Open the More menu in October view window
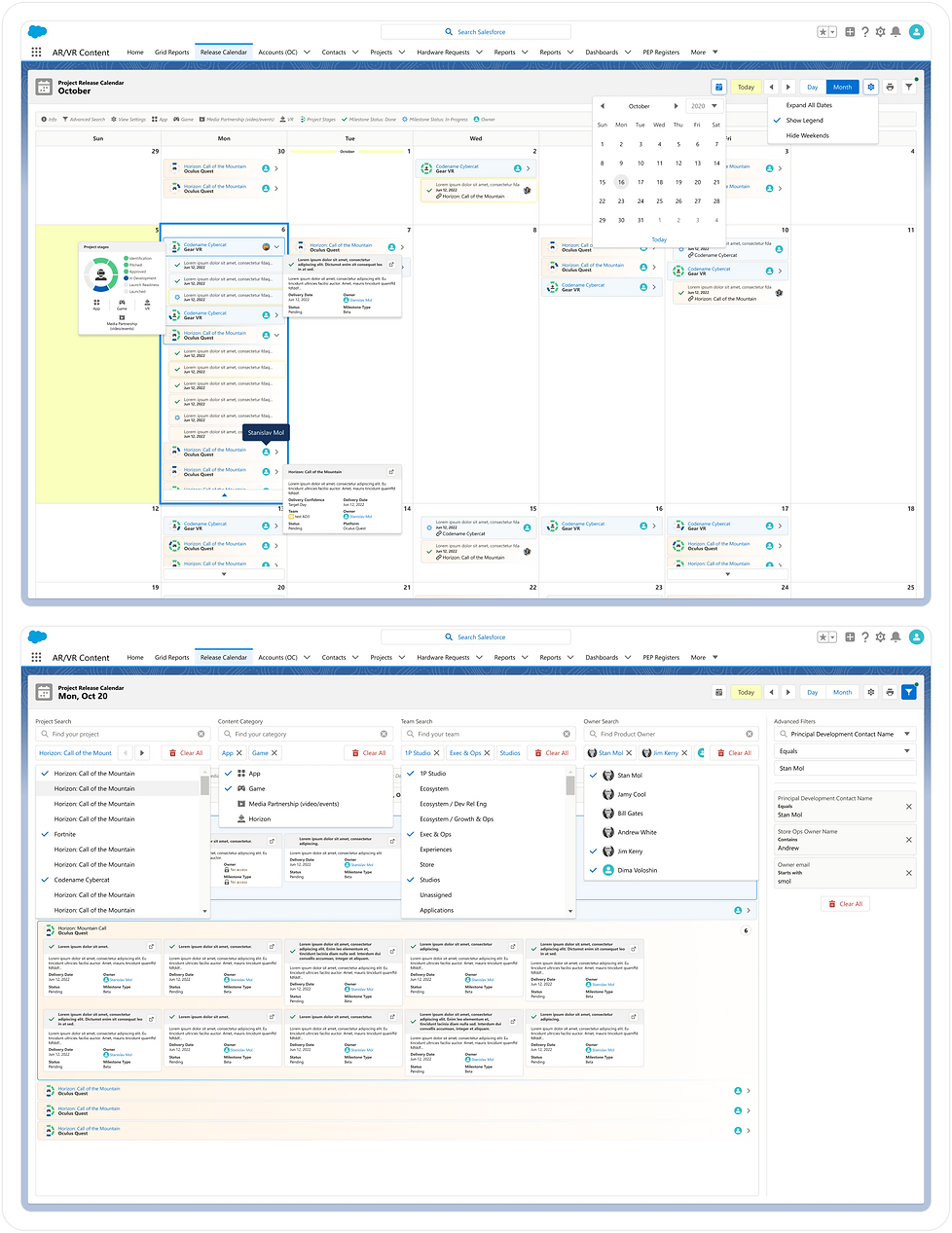The width and height of the screenshot is (952, 1233). pyautogui.click(x=704, y=53)
